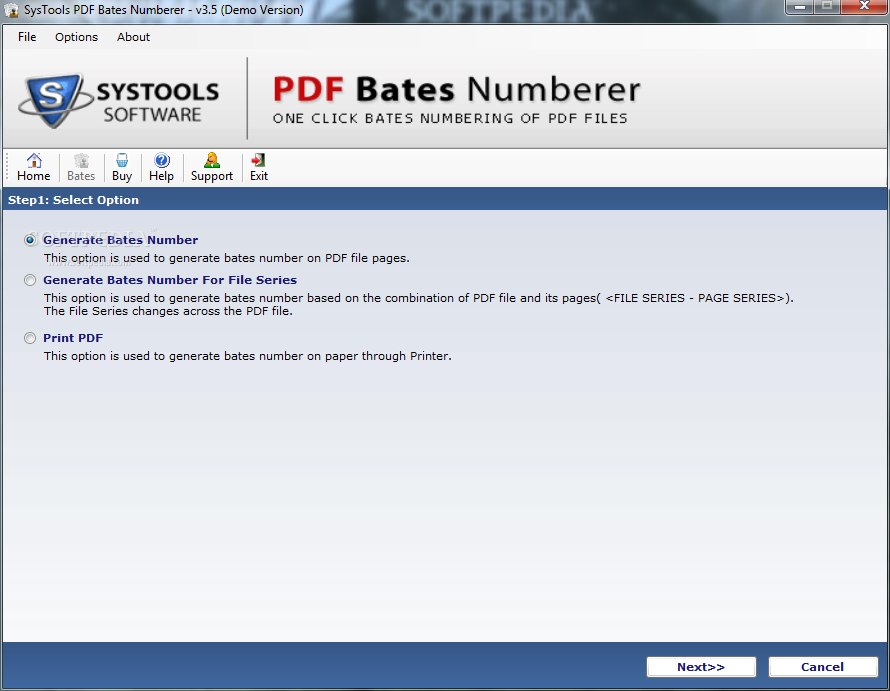Select Generate Bates Number For File Series

[30, 280]
